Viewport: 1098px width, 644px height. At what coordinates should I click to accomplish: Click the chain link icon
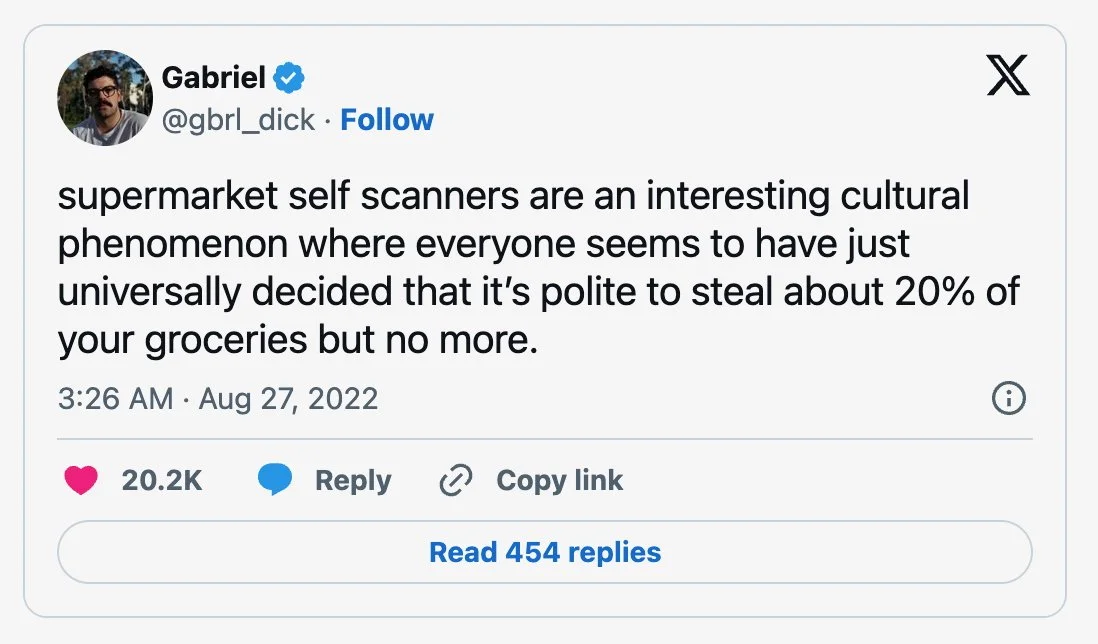[x=455, y=481]
